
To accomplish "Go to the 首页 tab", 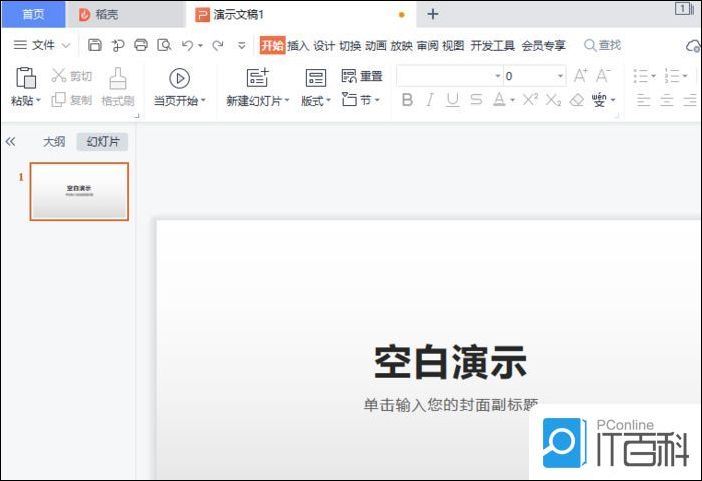I will (34, 14).
